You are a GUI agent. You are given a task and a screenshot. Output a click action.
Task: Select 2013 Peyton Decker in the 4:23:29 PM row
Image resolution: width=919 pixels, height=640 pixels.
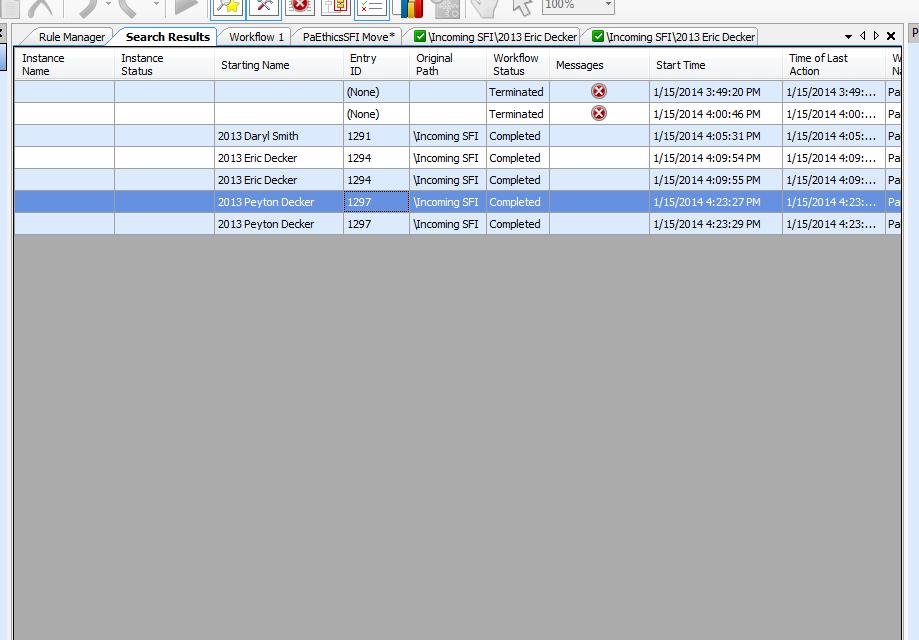(279, 224)
